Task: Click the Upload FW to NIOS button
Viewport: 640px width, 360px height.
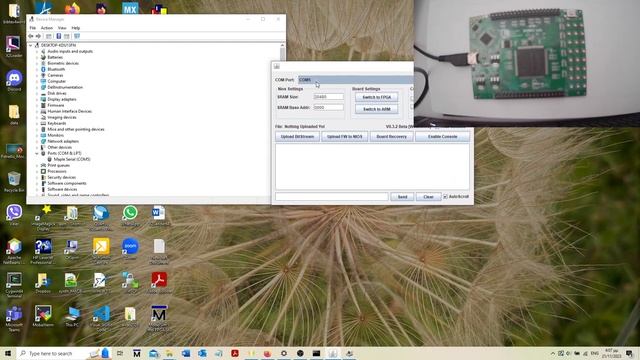Action: click(x=344, y=136)
